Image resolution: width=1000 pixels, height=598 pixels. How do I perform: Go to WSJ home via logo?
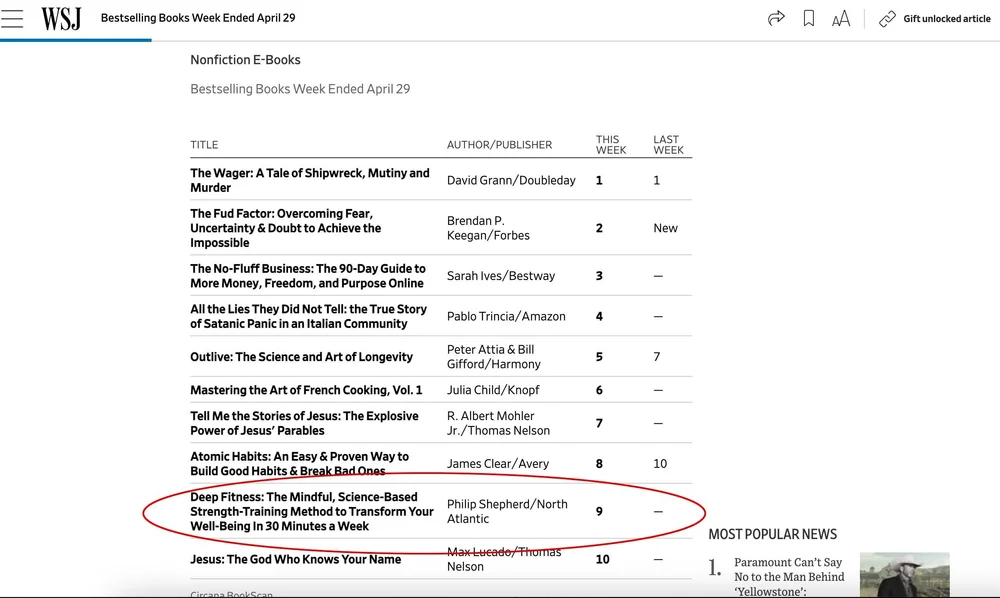pyautogui.click(x=61, y=18)
